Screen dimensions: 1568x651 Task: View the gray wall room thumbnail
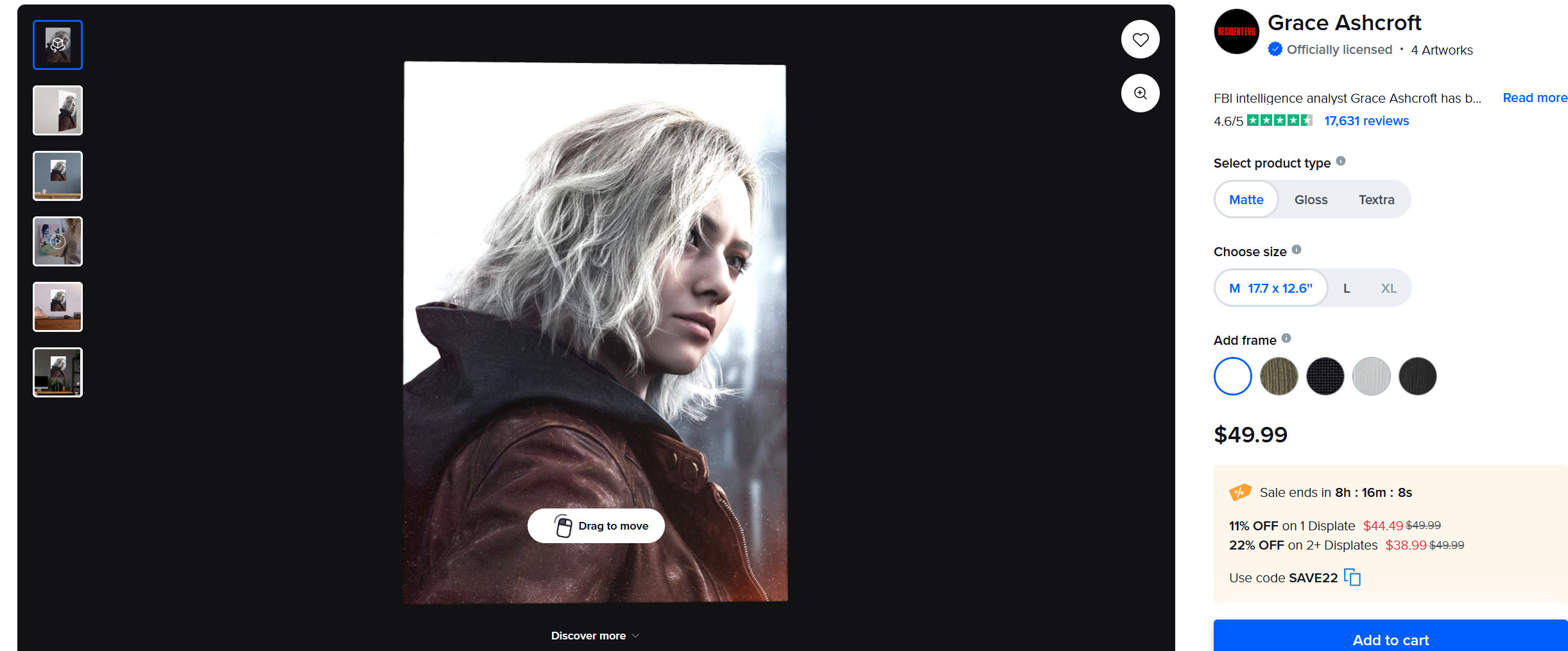(58, 176)
